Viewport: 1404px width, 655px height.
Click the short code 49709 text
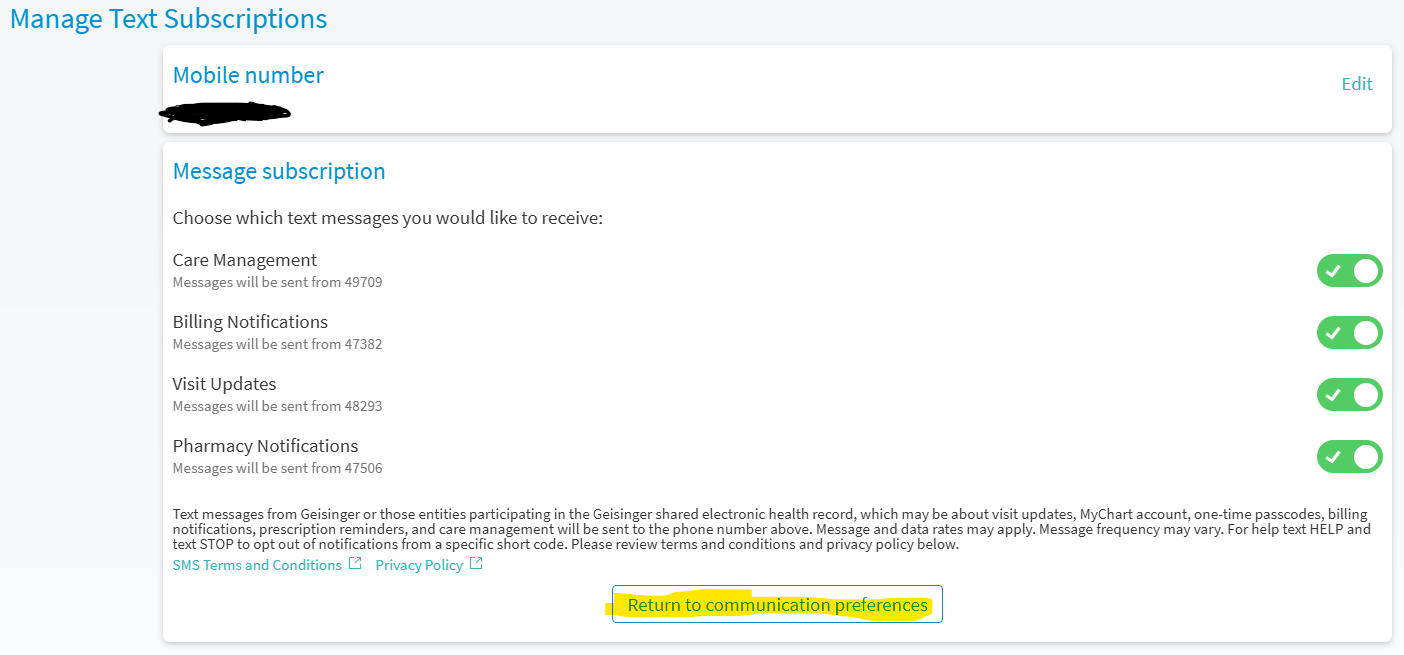tap(362, 283)
